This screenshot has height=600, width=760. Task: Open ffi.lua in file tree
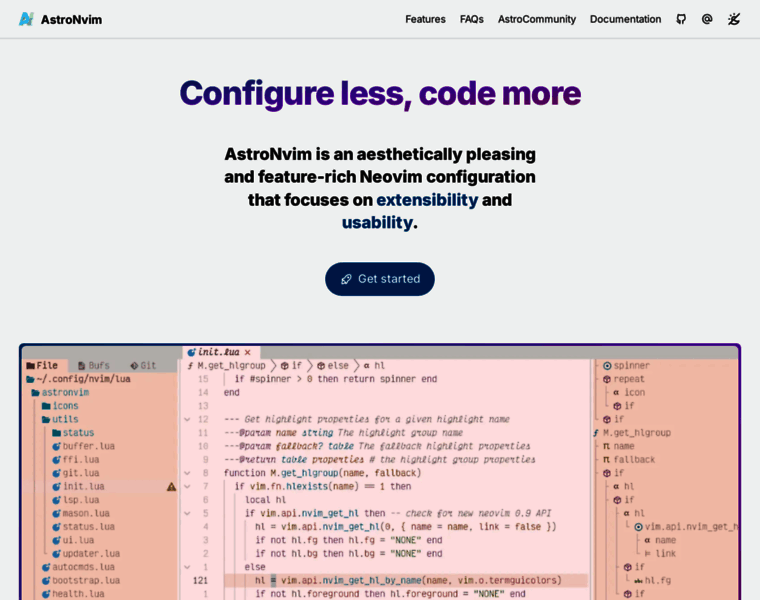click(x=76, y=459)
